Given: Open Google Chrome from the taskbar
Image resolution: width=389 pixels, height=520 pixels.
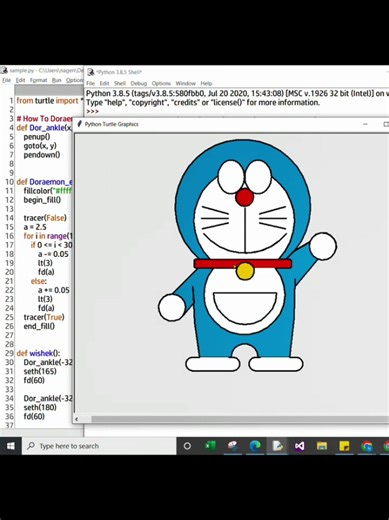Looking at the screenshot, I should [366, 446].
